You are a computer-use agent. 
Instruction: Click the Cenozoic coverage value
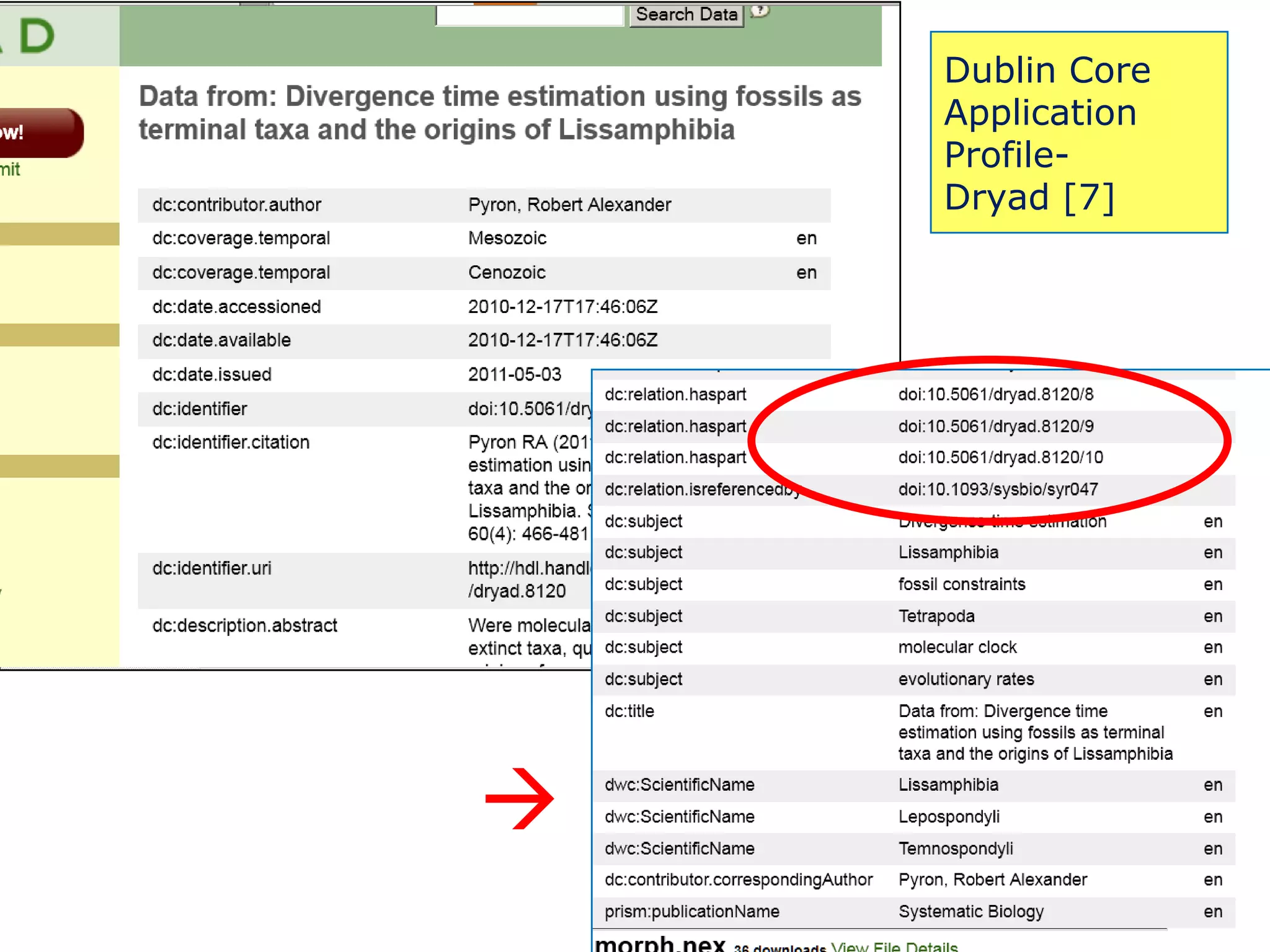[507, 272]
